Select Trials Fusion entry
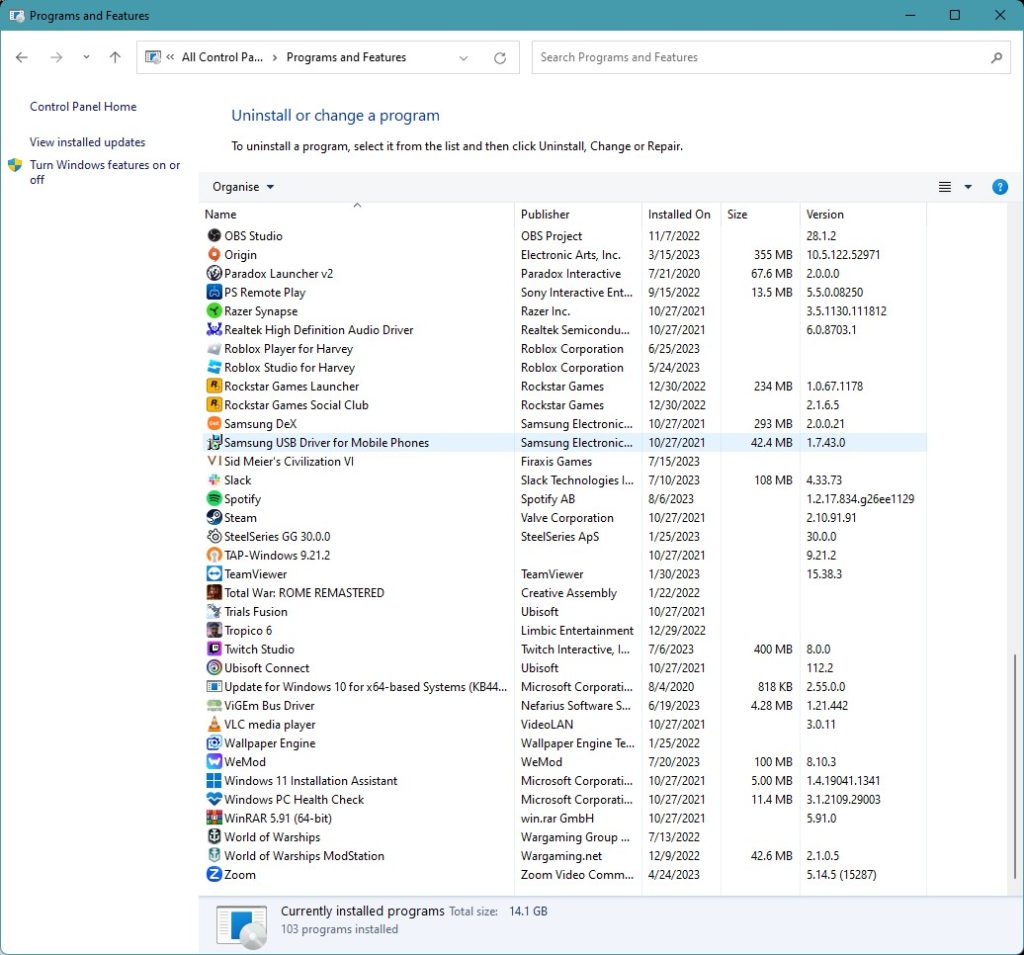This screenshot has width=1024, height=955. tap(564, 611)
